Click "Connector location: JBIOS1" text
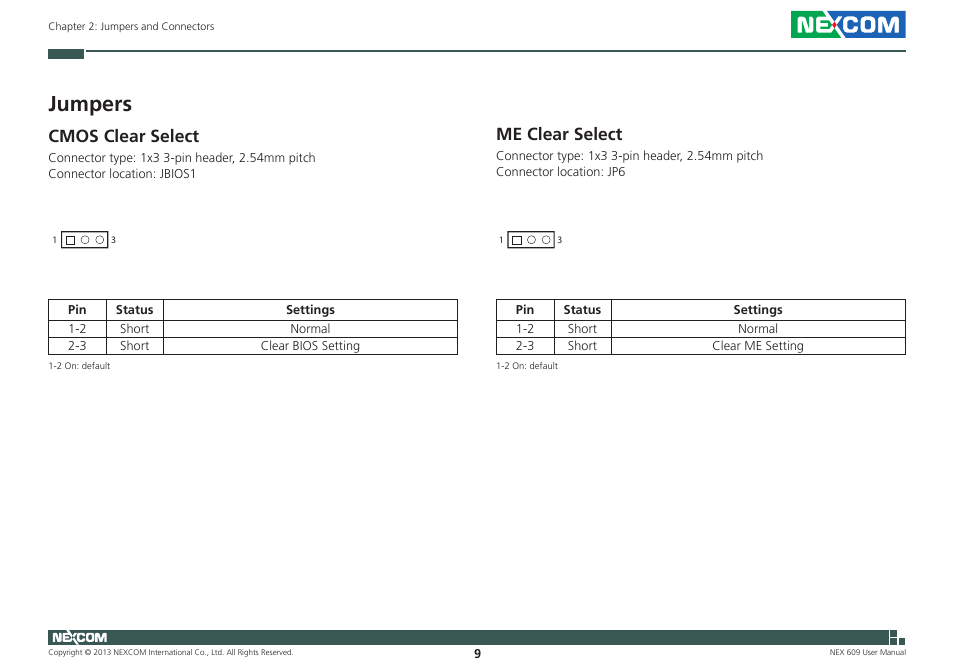 (x=122, y=174)
